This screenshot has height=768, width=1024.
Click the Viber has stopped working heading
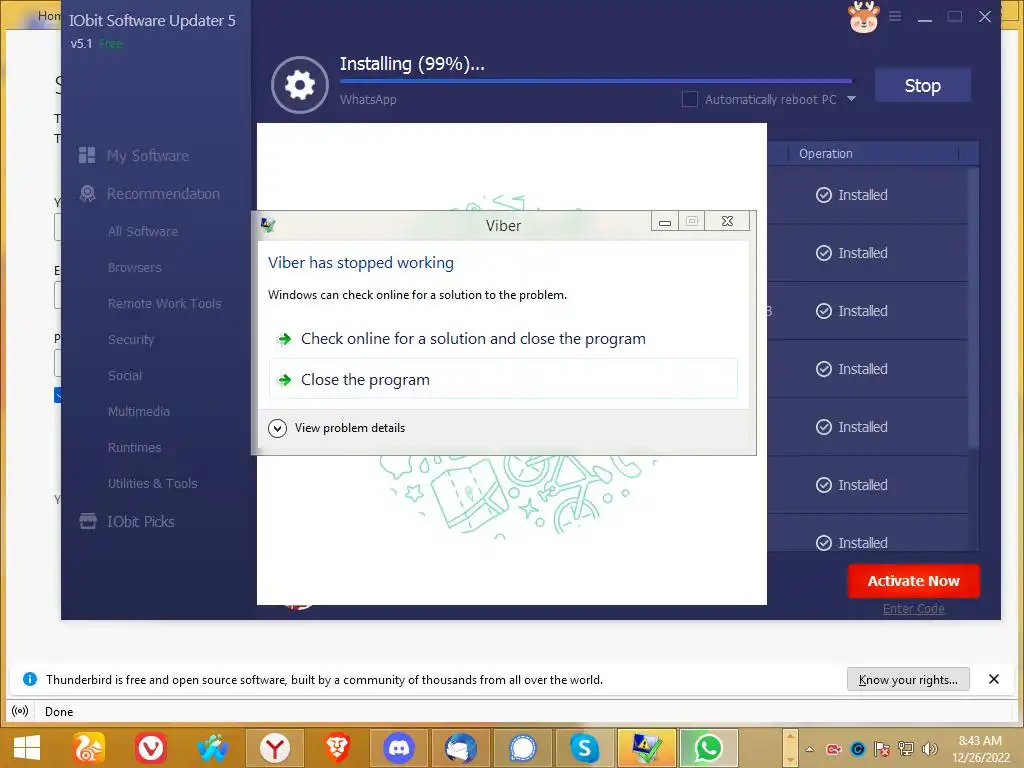[360, 263]
